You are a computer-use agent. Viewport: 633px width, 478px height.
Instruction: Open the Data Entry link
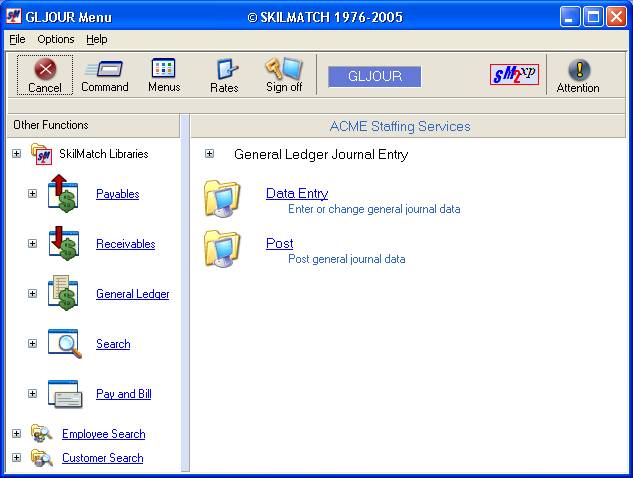pyautogui.click(x=297, y=193)
